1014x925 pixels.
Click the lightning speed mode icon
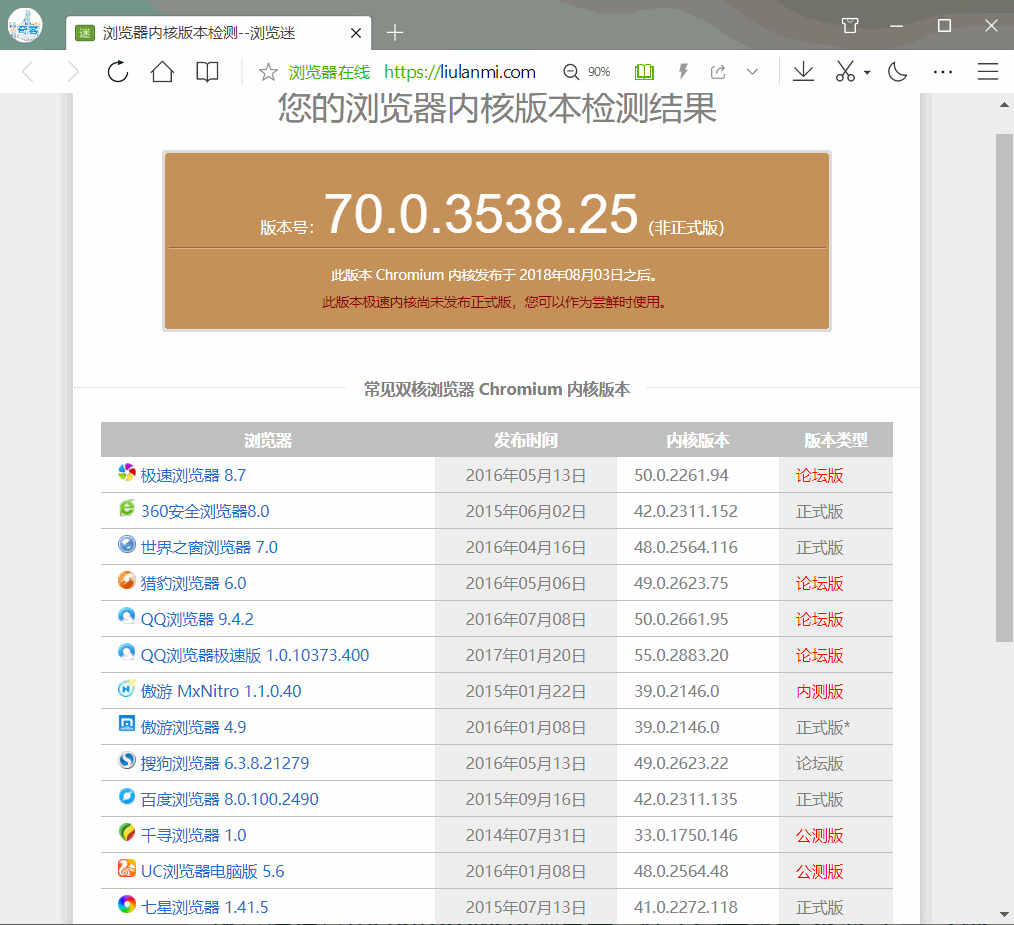[x=683, y=71]
